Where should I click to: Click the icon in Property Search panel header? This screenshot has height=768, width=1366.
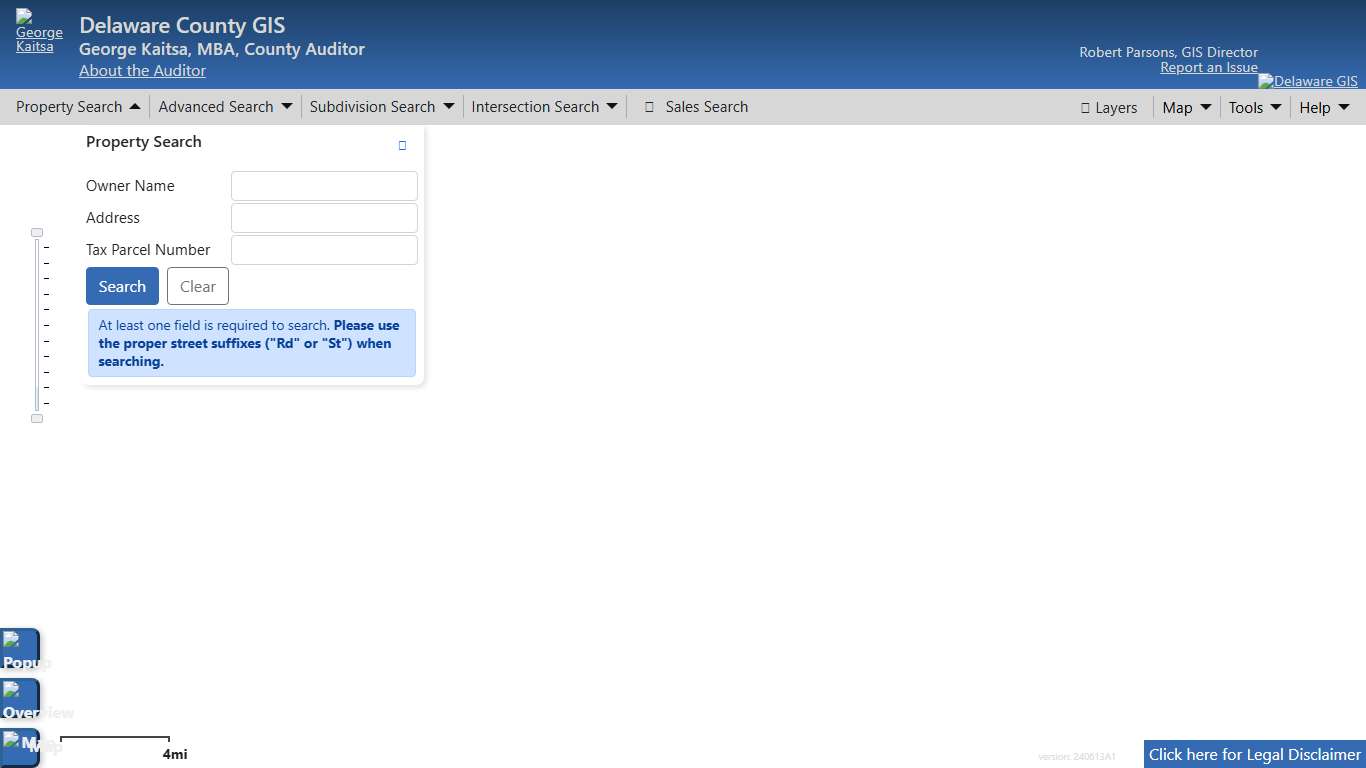[x=402, y=145]
